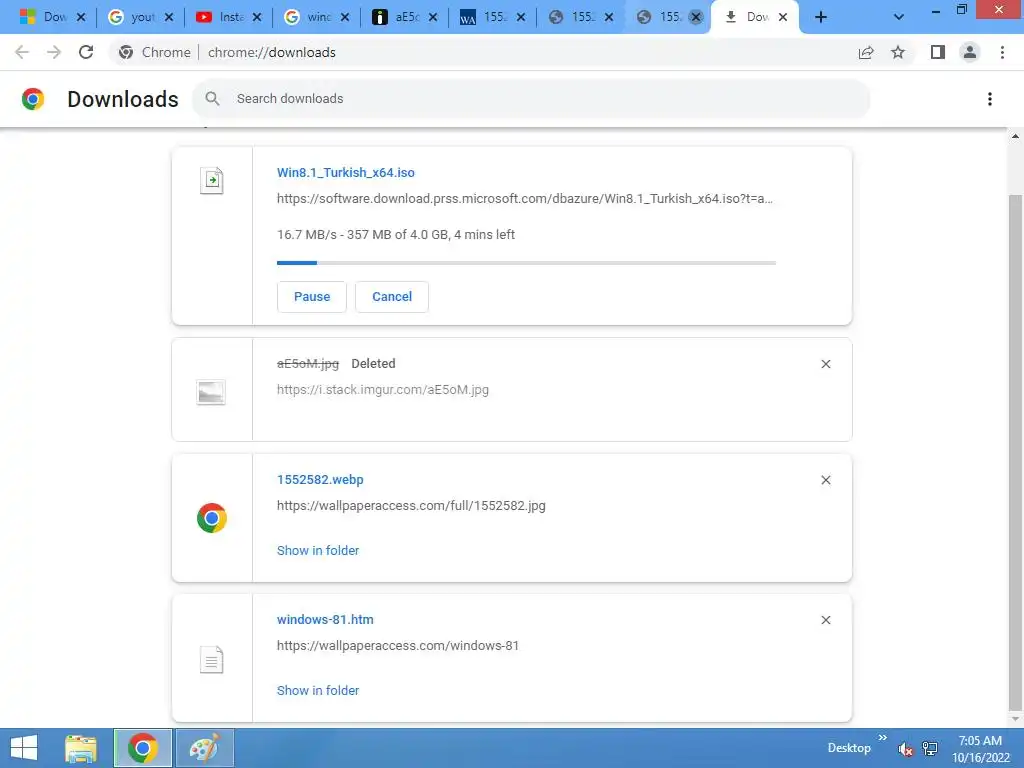Viewport: 1024px width, 768px height.
Task: Switch to the Google winc tab
Action: pos(318,17)
